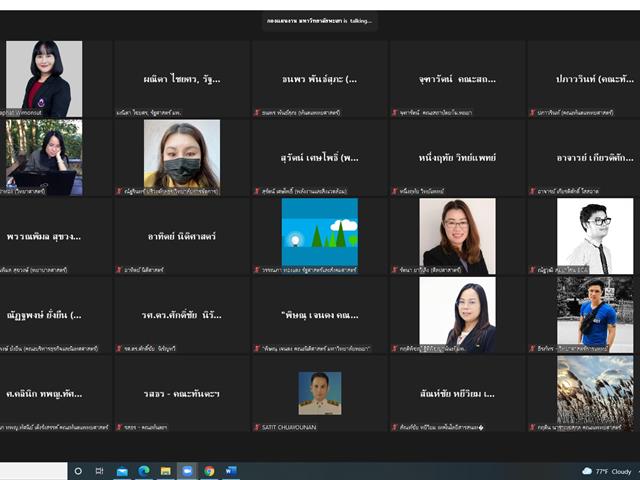640x480 pixels.
Task: Click participant name อาทิตย์ นิติศาสตร์
Action: pyautogui.click(x=182, y=236)
